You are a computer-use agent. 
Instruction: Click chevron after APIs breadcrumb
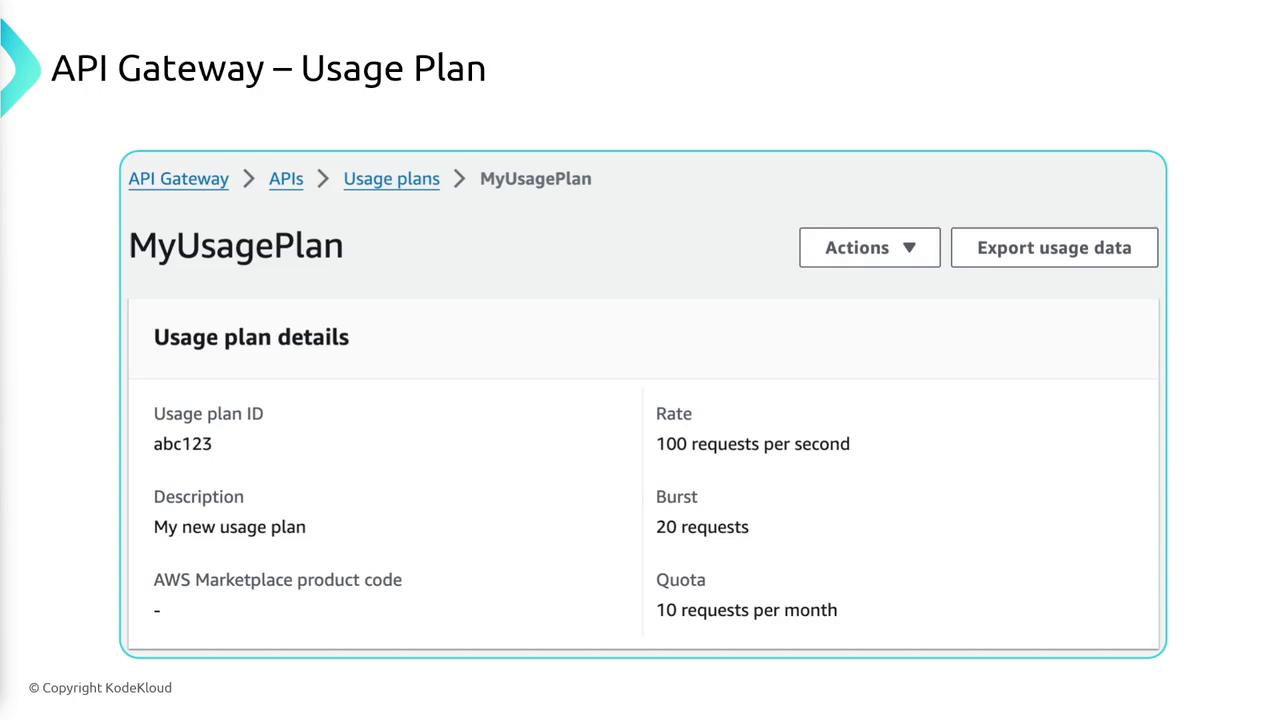point(323,179)
